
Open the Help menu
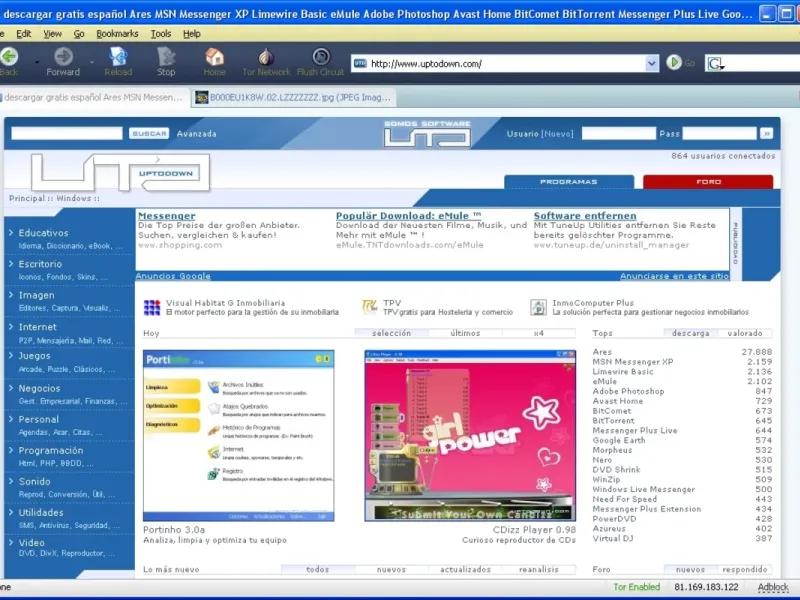coord(191,34)
